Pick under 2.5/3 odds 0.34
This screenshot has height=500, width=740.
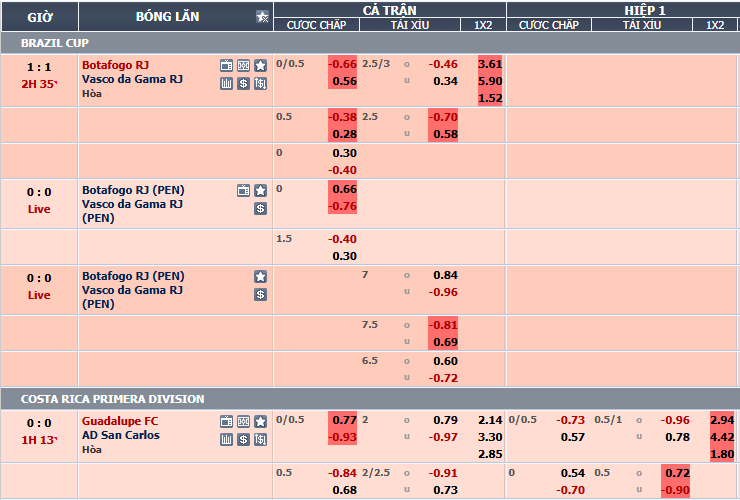click(445, 81)
